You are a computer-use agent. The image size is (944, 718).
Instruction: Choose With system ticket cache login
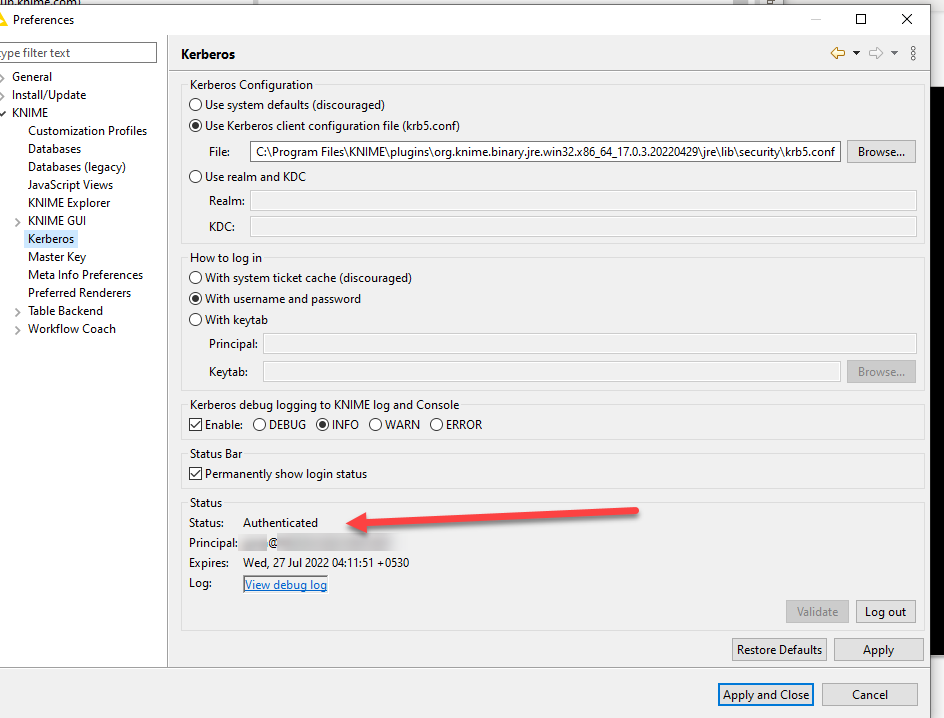click(x=195, y=278)
